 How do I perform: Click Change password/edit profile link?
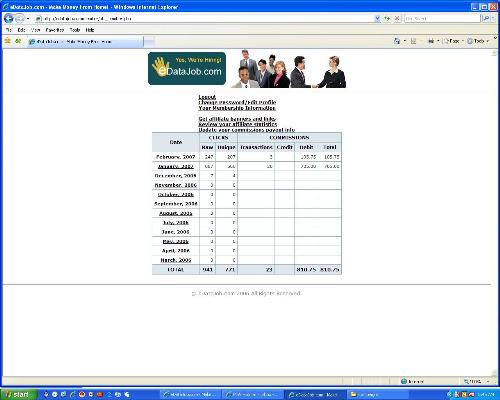pos(237,102)
